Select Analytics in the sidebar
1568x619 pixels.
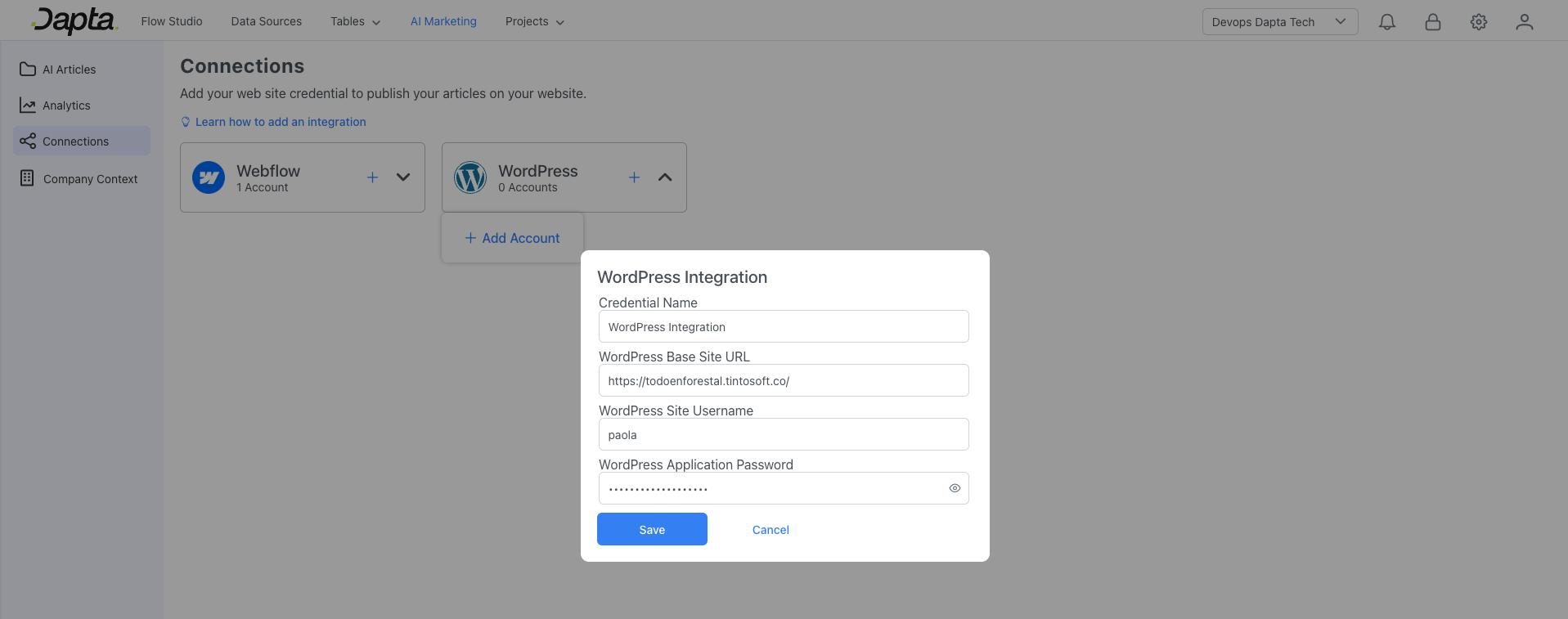(66, 105)
